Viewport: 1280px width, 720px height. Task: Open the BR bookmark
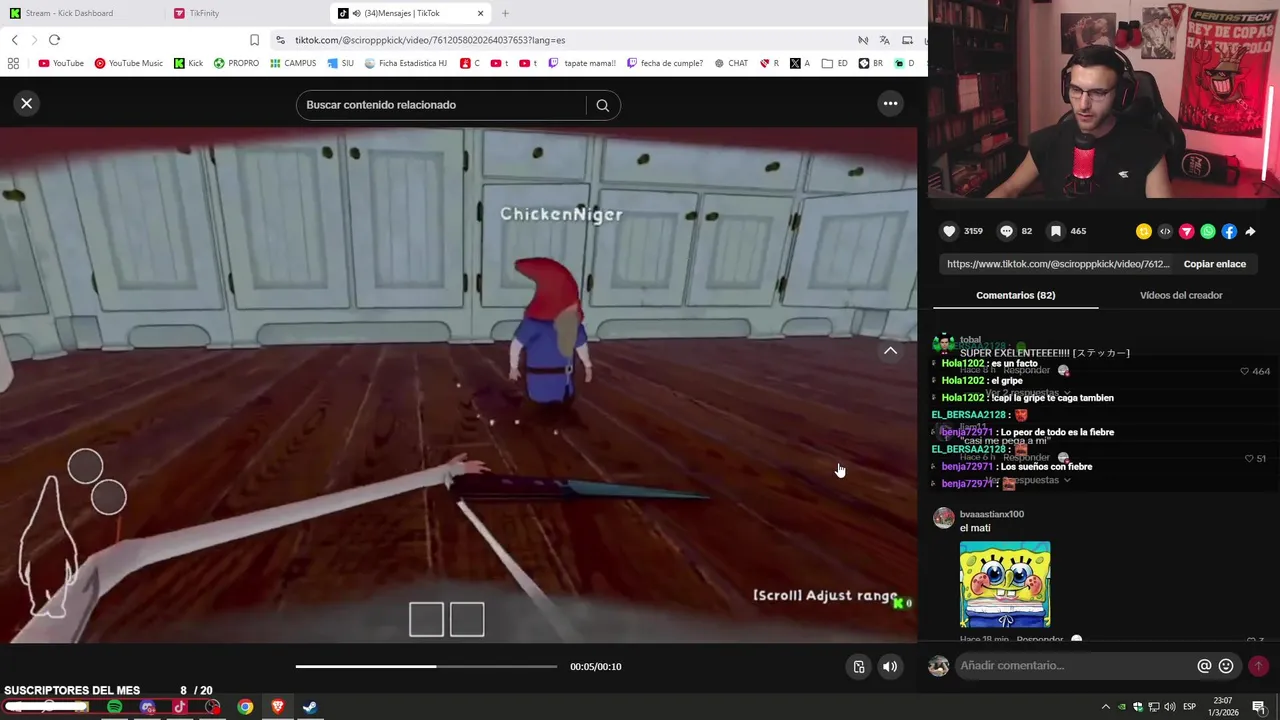(x=870, y=63)
